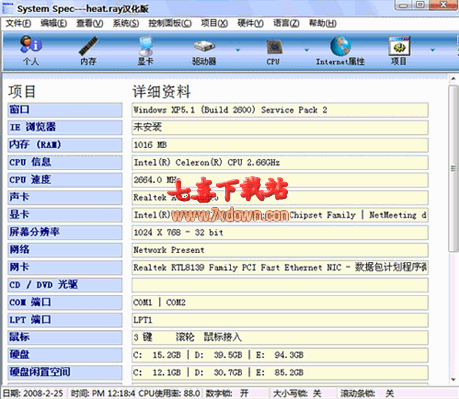This screenshot has width=459, height=399.
Task: Click the vertical scrollbar up arrow
Action: click(x=453, y=79)
